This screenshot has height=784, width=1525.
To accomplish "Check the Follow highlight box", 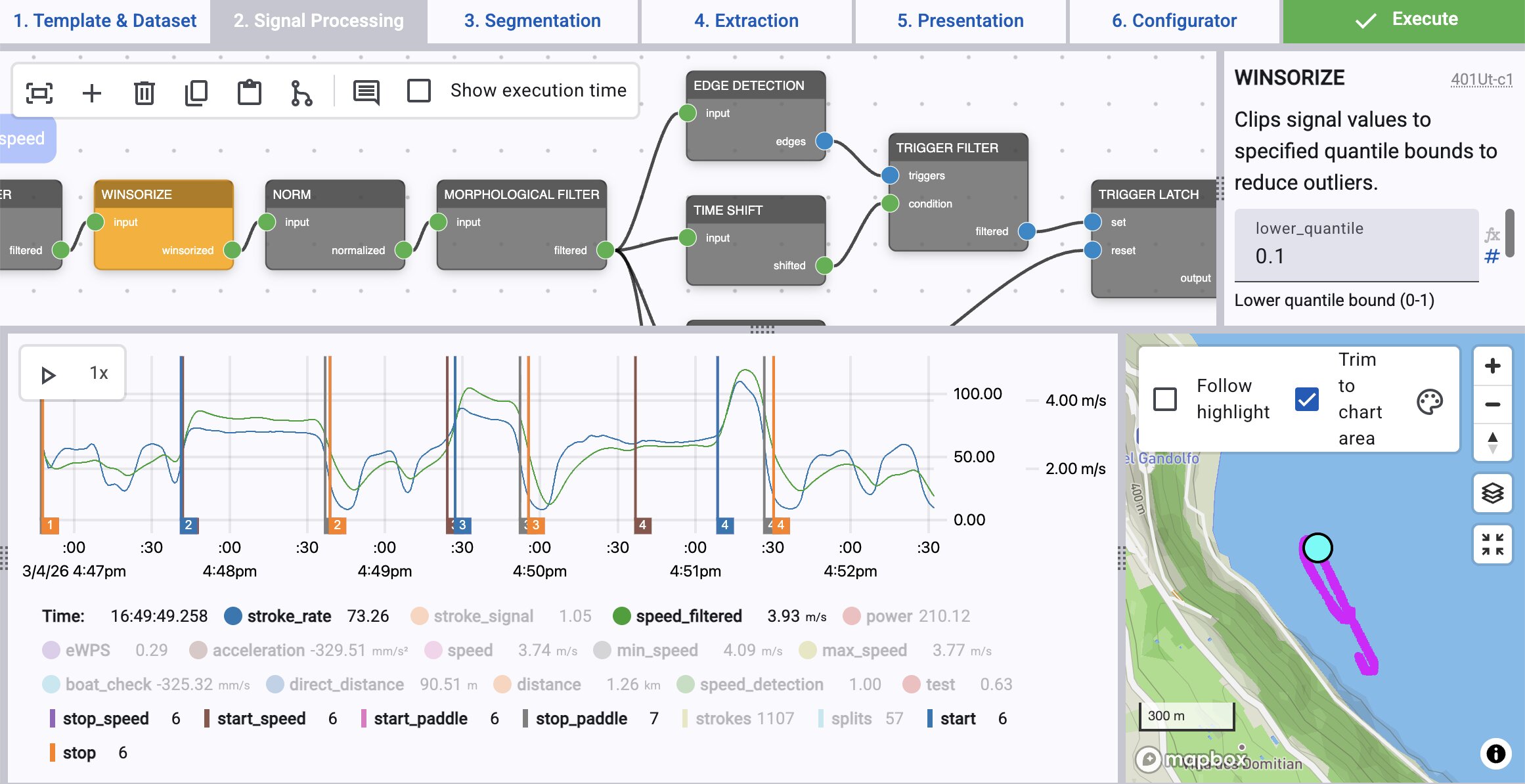I will pos(1165,399).
